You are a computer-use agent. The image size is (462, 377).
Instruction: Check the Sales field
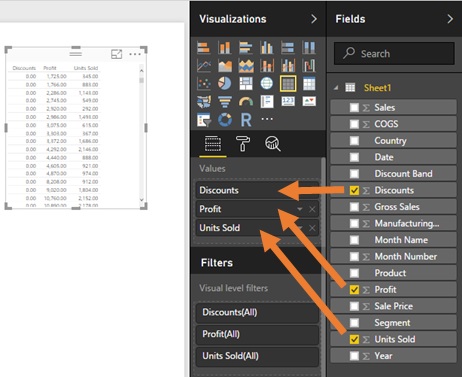(354, 107)
